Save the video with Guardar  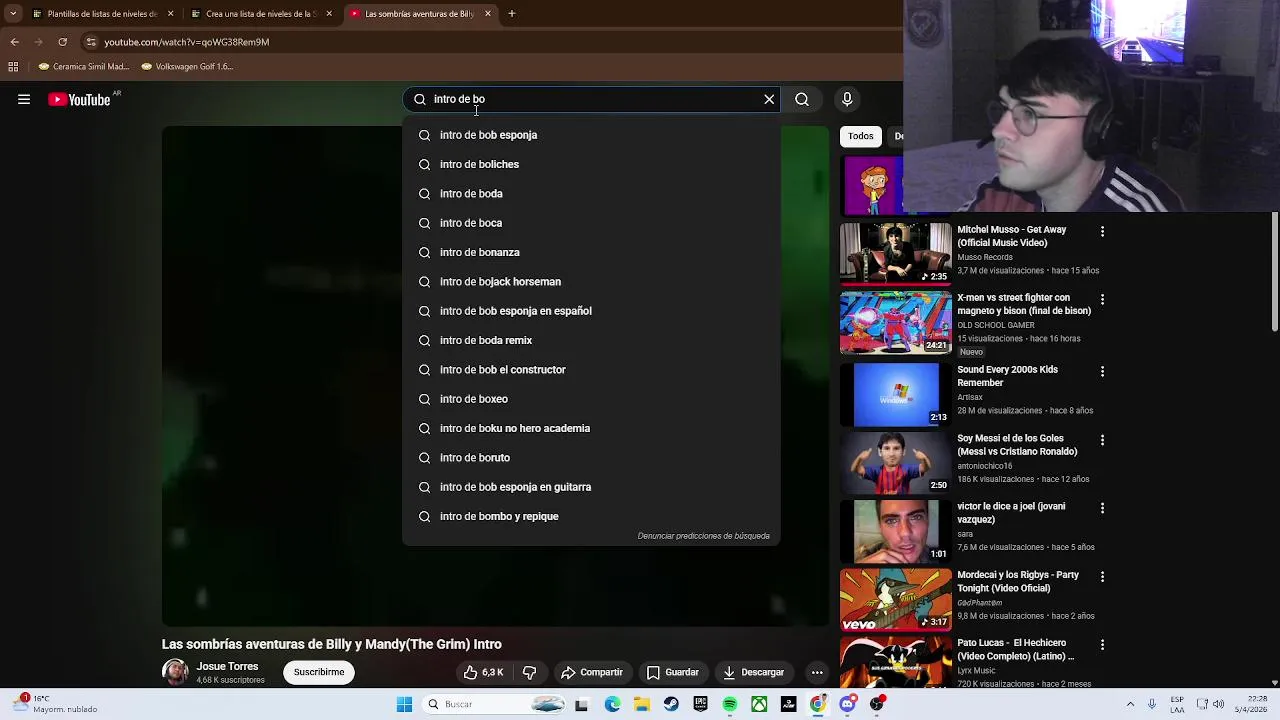(x=673, y=672)
